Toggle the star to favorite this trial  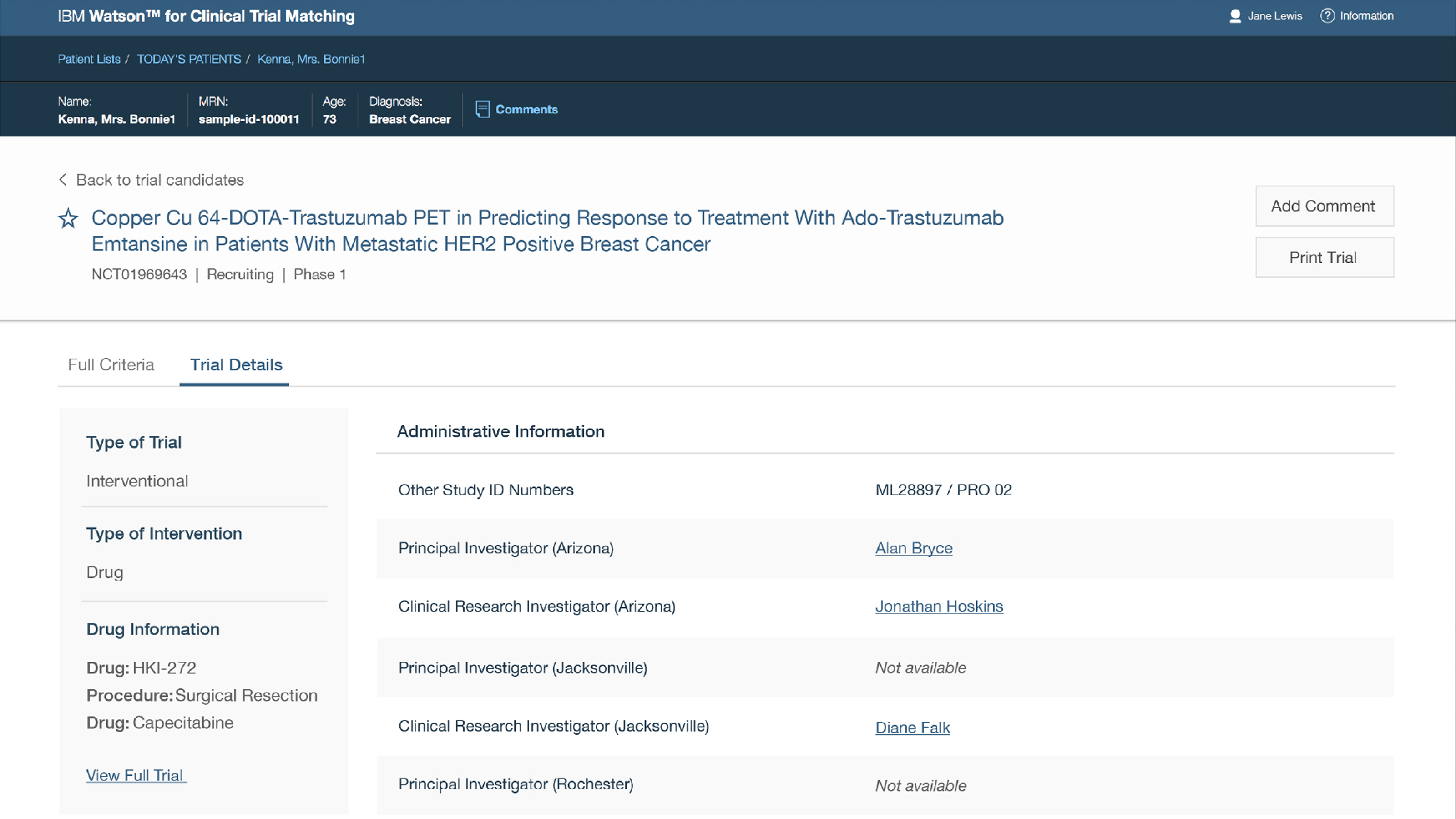click(x=68, y=218)
